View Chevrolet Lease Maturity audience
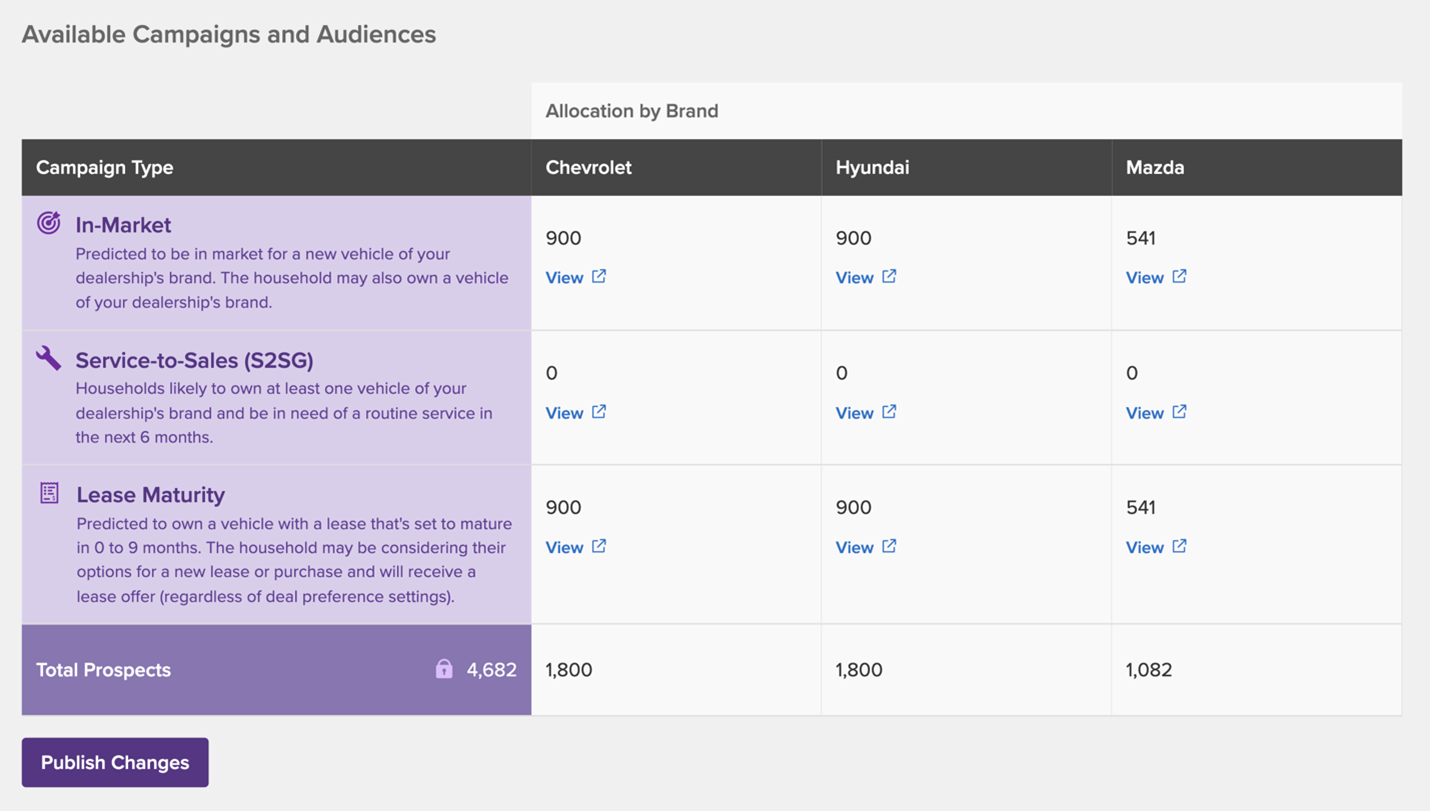 coord(565,548)
